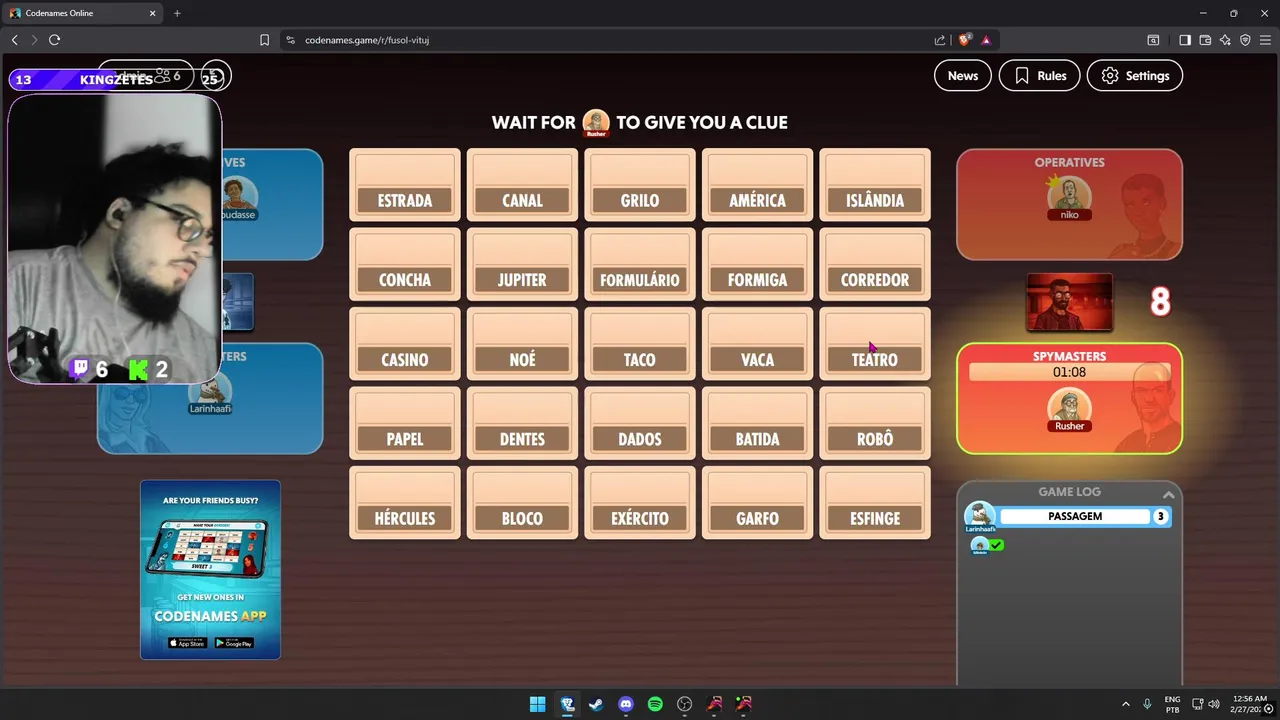Click the PASSAGEM clue in game log
Screen dimensions: 1280x720
(1075, 516)
